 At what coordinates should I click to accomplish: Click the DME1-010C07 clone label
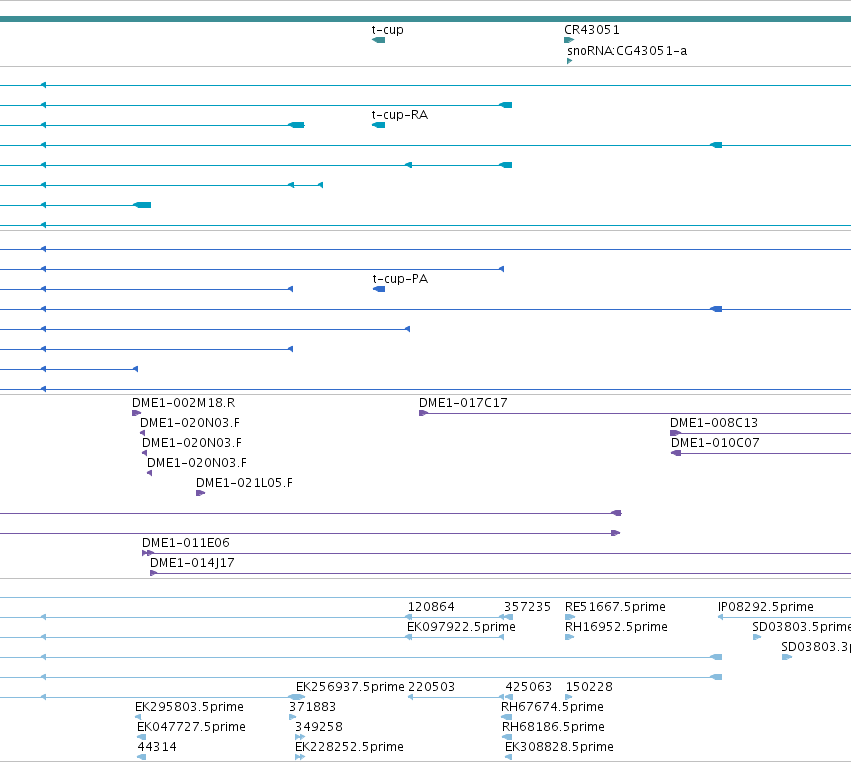click(715, 443)
